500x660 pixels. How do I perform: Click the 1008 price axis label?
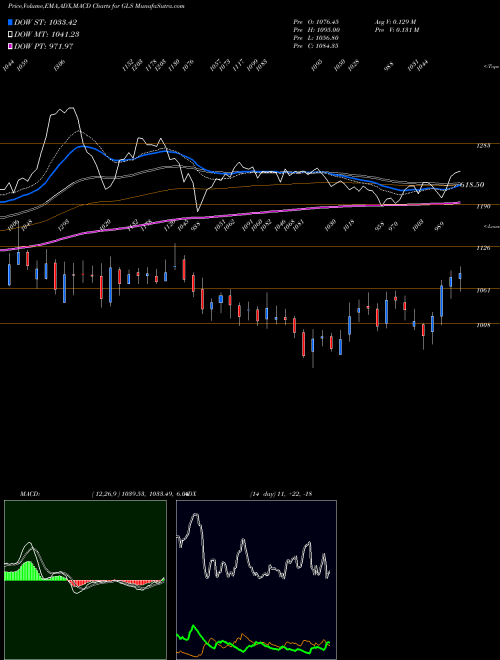pos(483,325)
